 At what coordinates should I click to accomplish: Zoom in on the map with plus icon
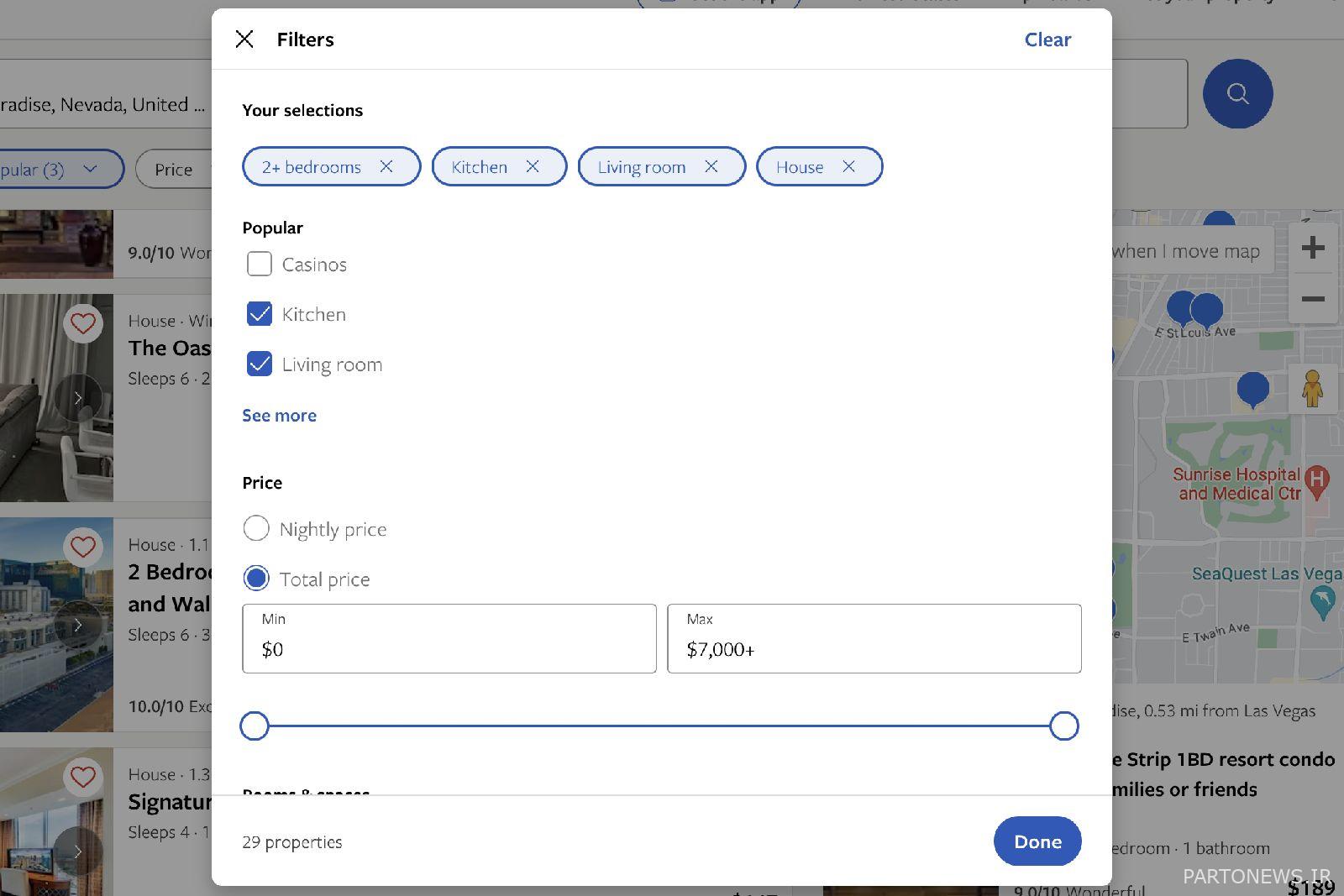(1313, 248)
